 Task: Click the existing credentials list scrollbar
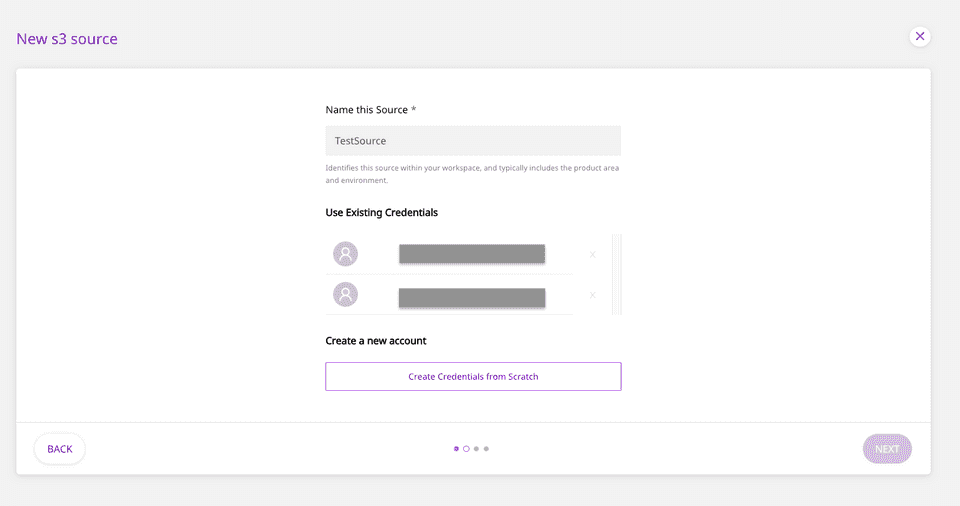pos(616,274)
